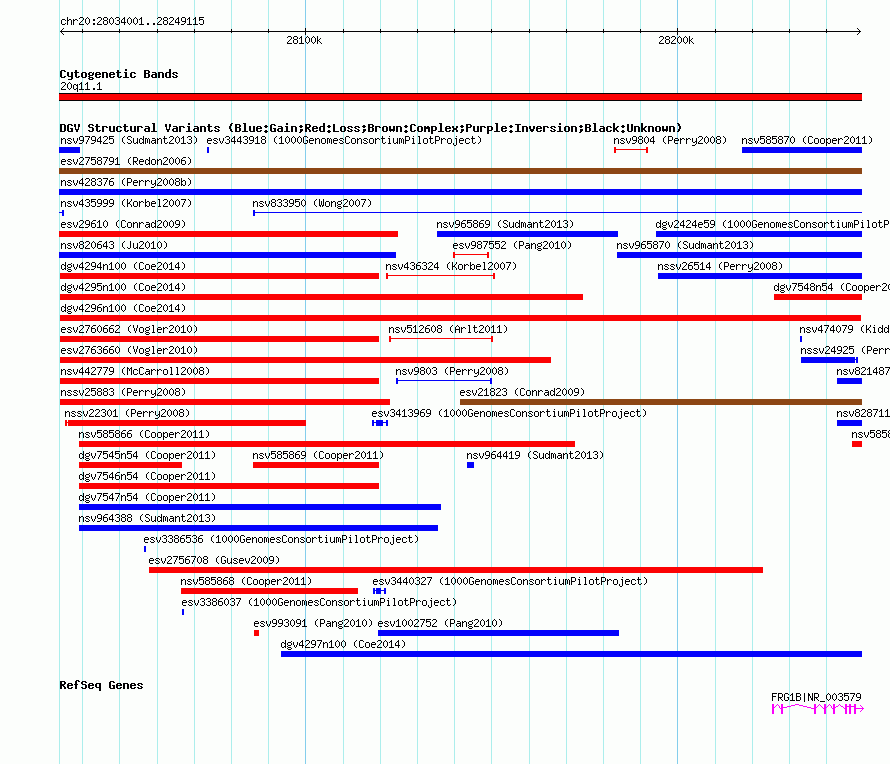Open the nsv585870 (Cooper2011) variant label
Image resolution: width=890 pixels, height=764 pixels.
(x=807, y=140)
